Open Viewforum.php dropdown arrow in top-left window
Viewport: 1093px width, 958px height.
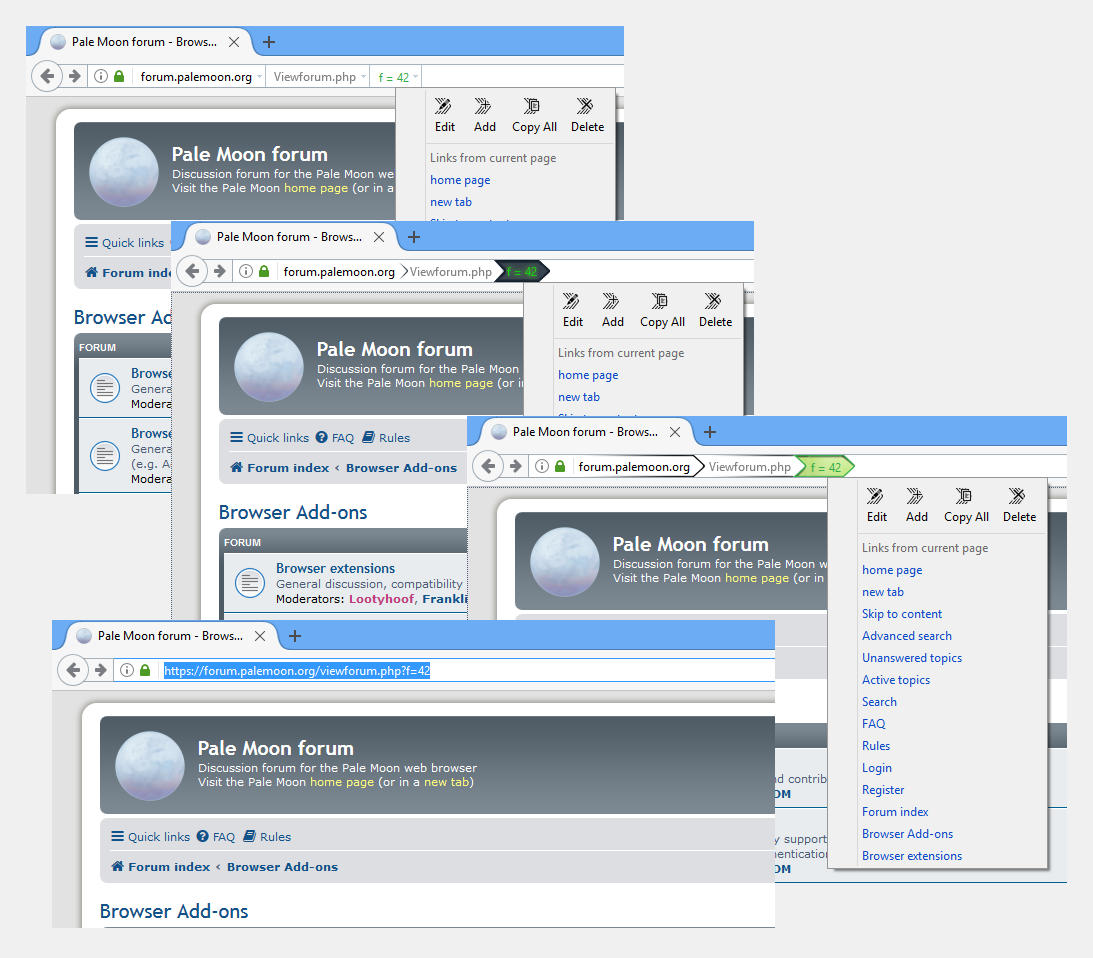[x=363, y=77]
